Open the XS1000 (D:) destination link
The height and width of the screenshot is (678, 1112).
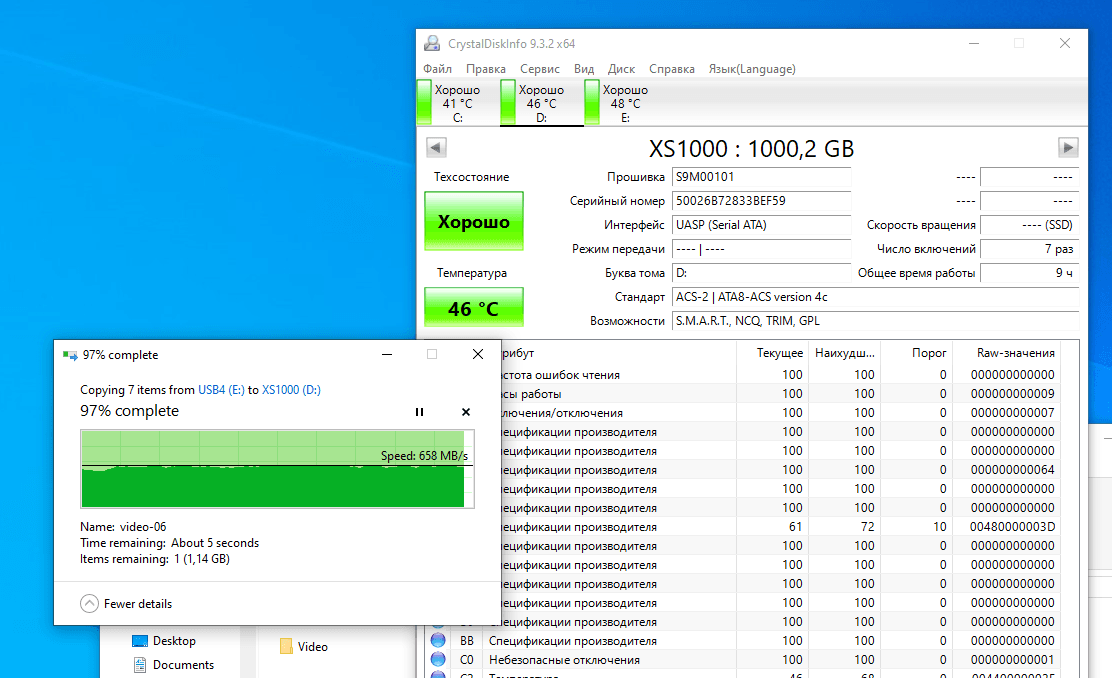[291, 390]
